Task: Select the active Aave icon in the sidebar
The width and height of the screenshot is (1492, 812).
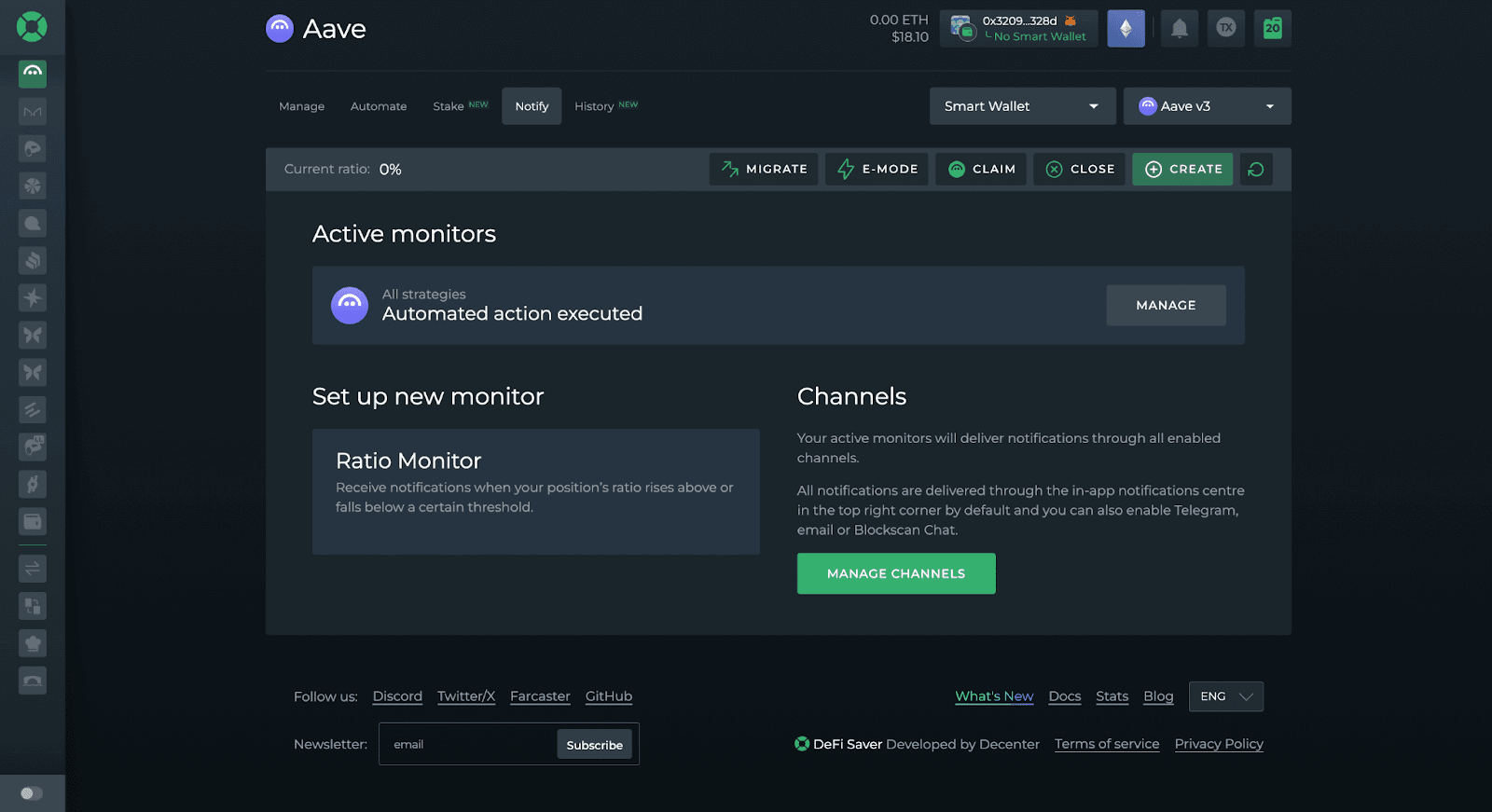Action: 33,73
